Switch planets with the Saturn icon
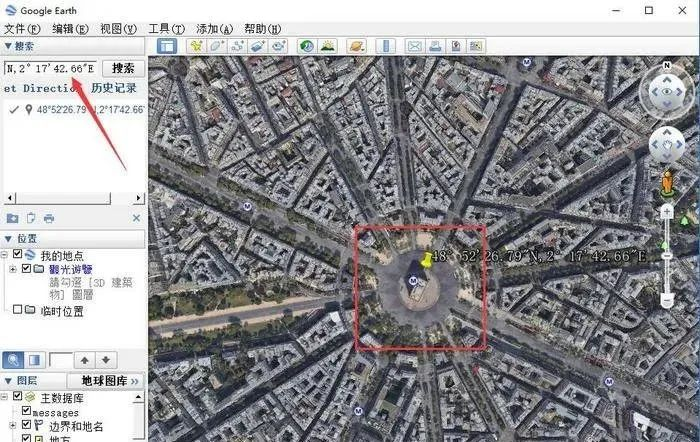This screenshot has width=700, height=442. (x=357, y=46)
